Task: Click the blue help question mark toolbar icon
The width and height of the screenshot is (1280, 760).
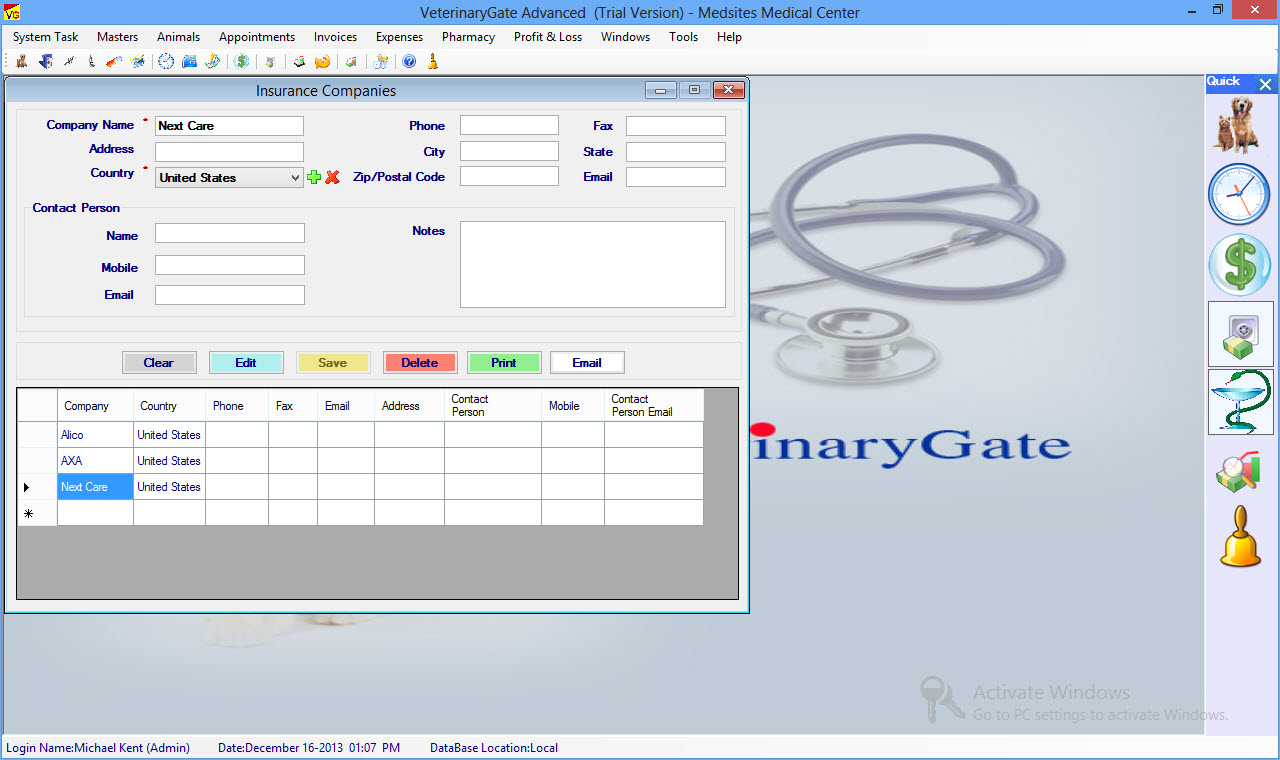Action: click(409, 62)
